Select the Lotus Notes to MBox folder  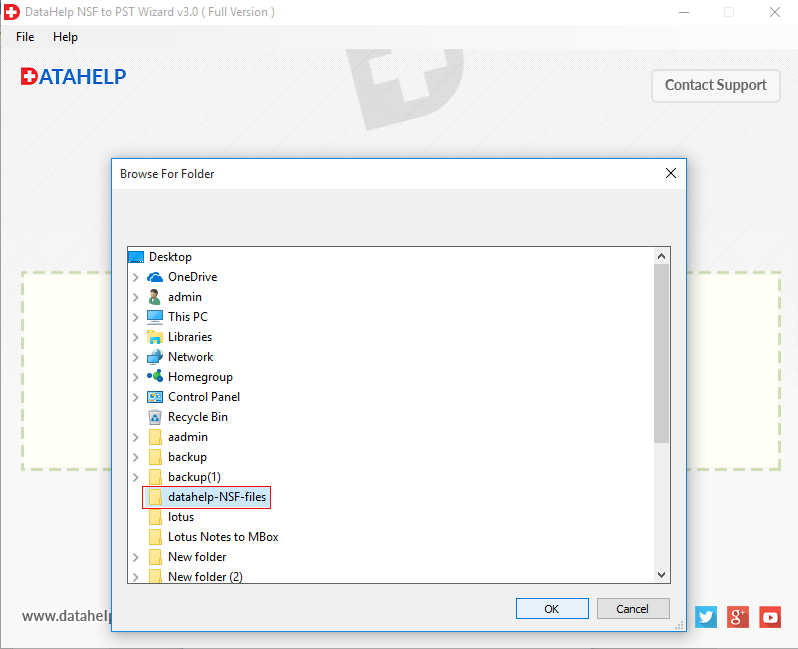point(223,537)
